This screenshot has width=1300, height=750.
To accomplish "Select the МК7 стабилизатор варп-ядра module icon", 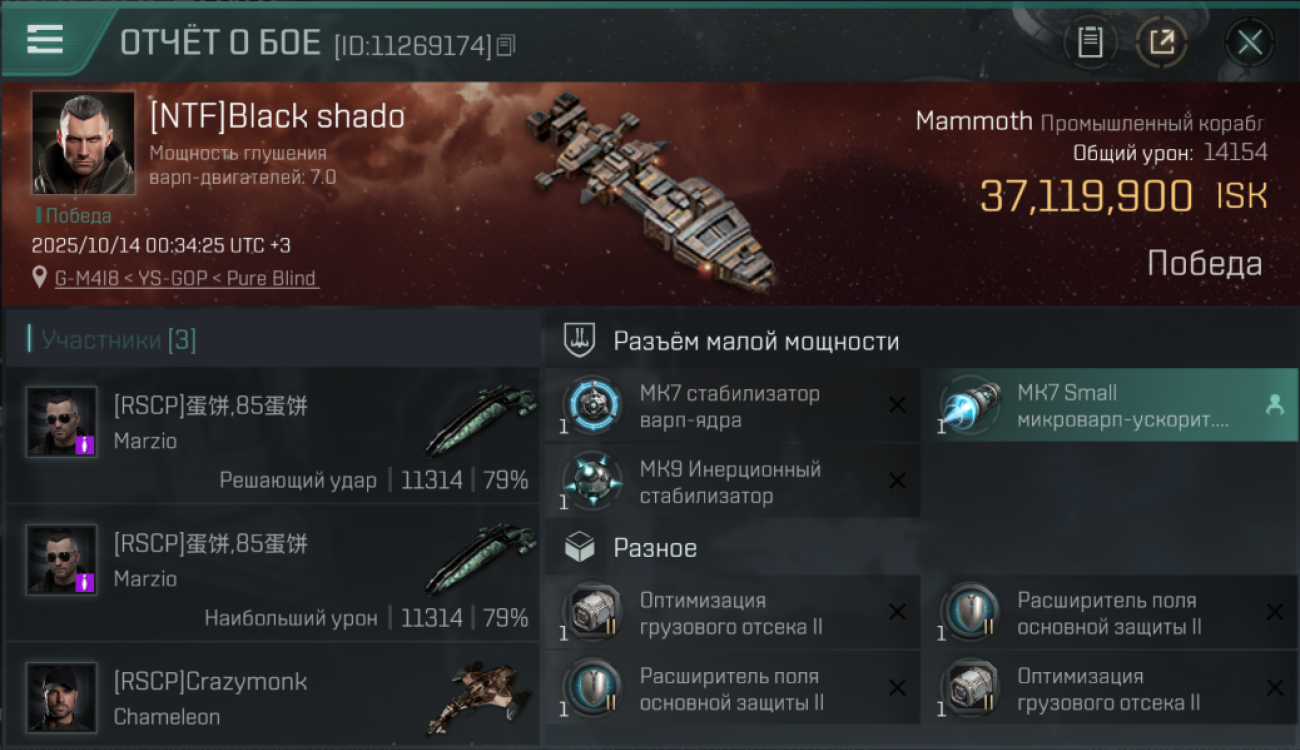I will (x=592, y=406).
